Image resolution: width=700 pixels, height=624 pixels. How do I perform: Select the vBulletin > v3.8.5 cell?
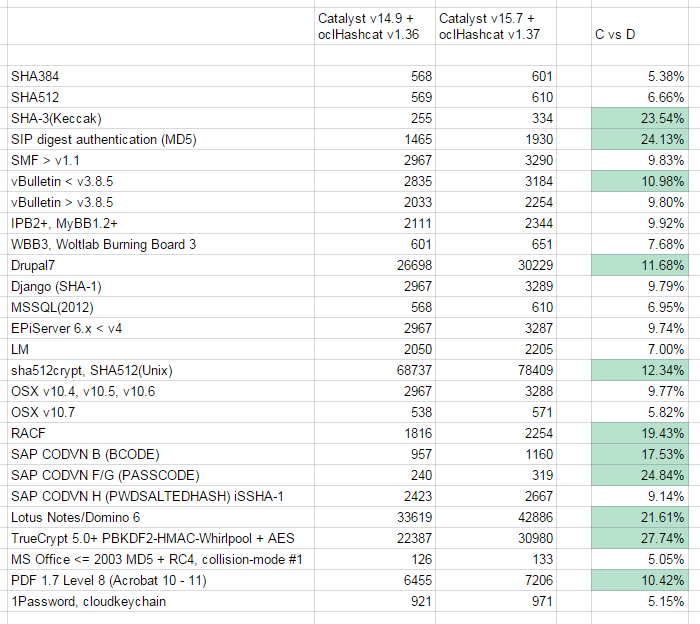tap(161, 202)
